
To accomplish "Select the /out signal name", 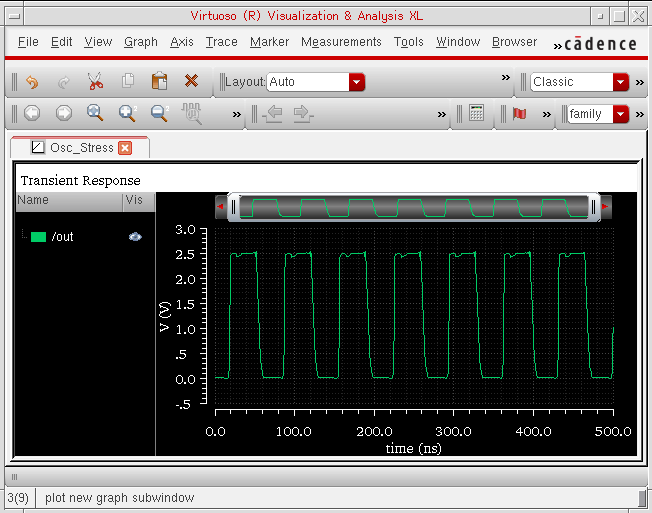I will pyautogui.click(x=63, y=237).
